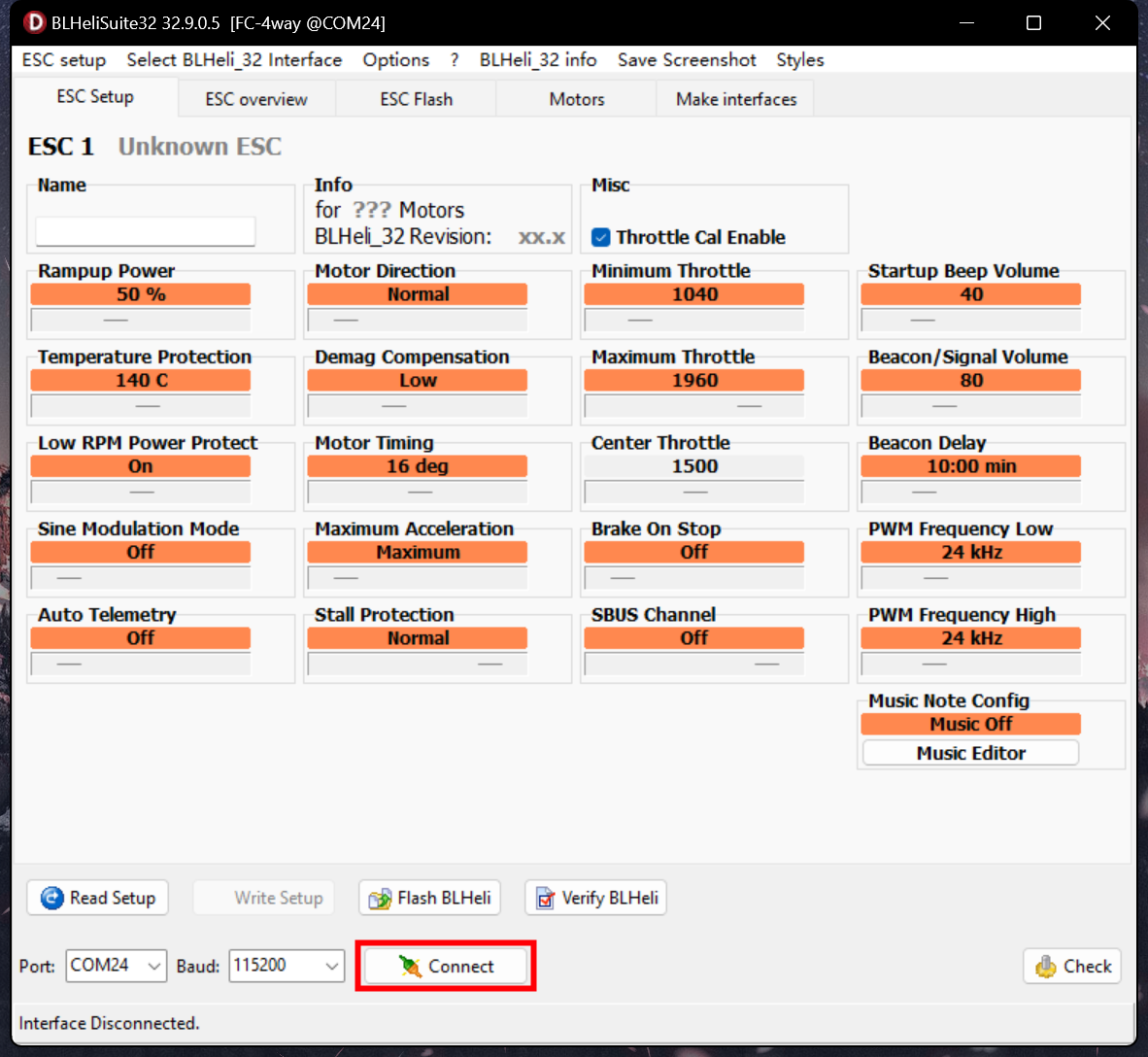Viewport: 1148px width, 1057px height.
Task: Open the Music Editor
Action: pos(971,753)
